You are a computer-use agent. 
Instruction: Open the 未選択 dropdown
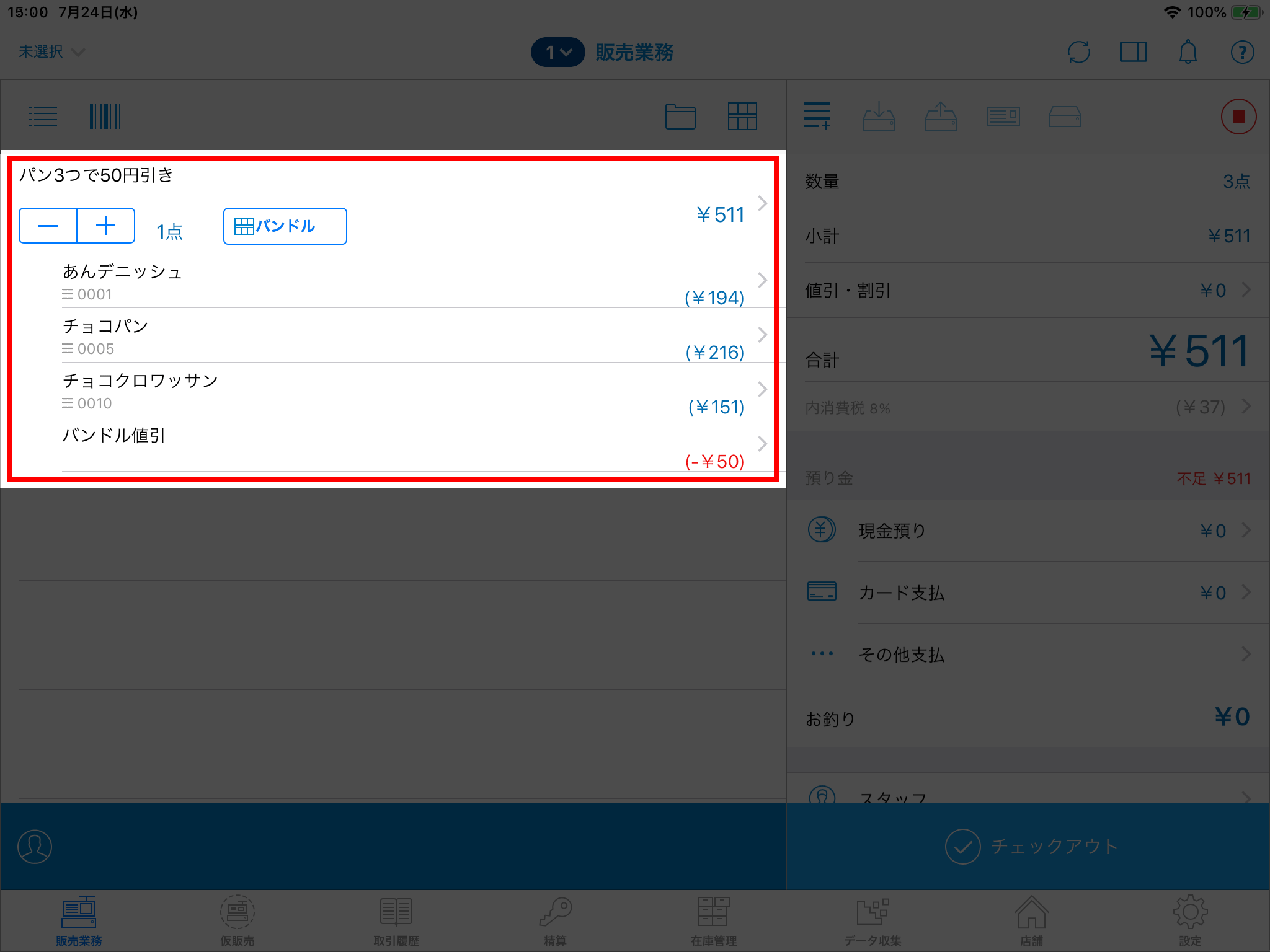point(51,52)
